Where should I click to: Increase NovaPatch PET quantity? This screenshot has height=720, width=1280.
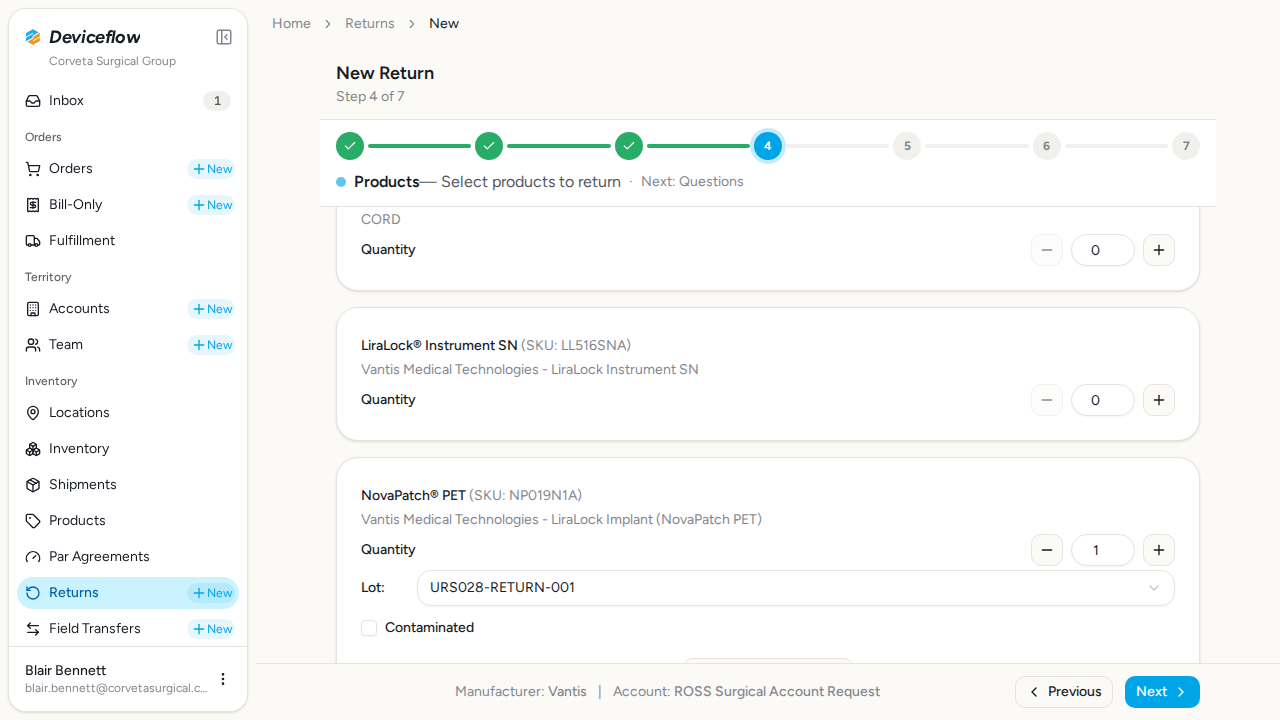pyautogui.click(x=1159, y=550)
